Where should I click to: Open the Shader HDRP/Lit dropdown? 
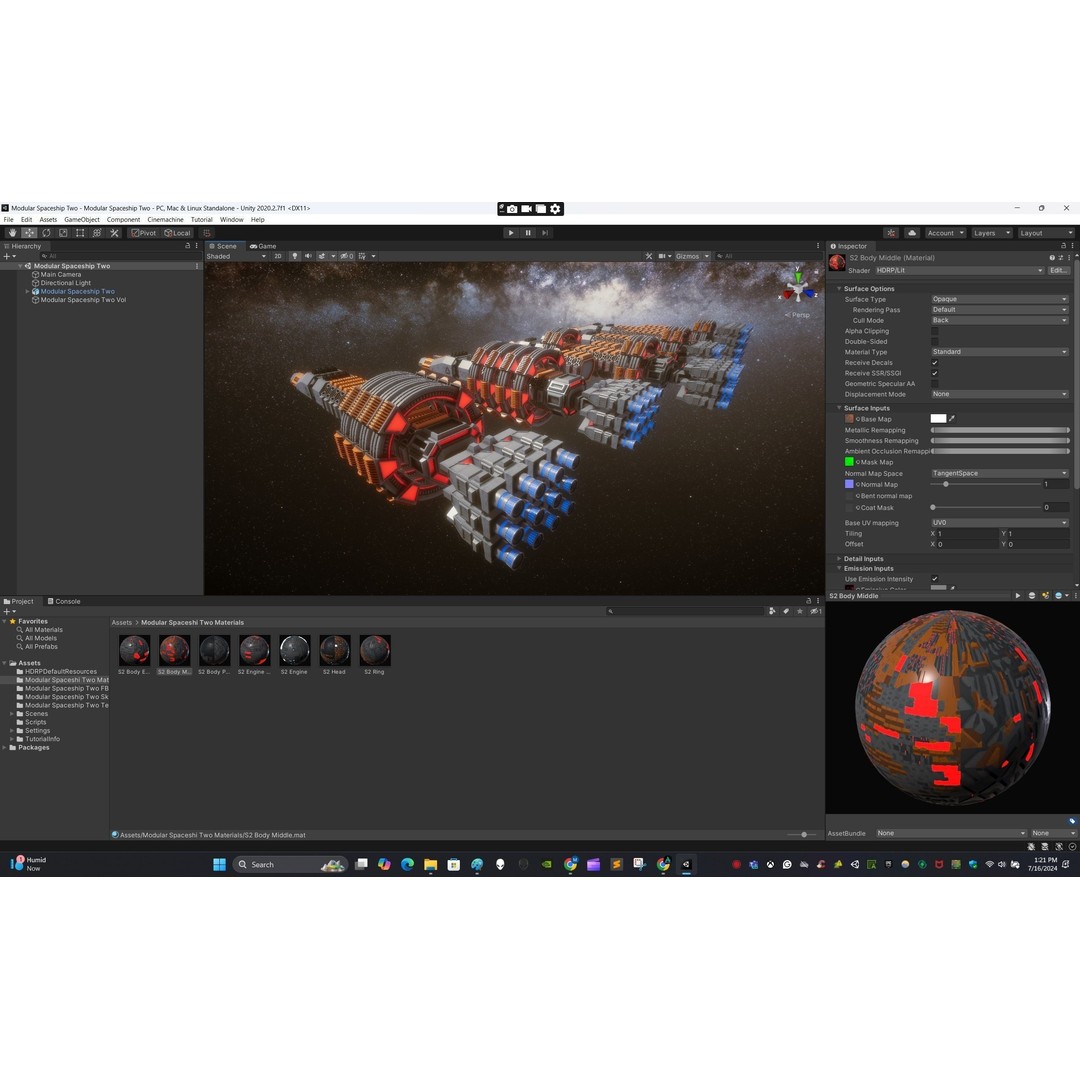(x=959, y=271)
